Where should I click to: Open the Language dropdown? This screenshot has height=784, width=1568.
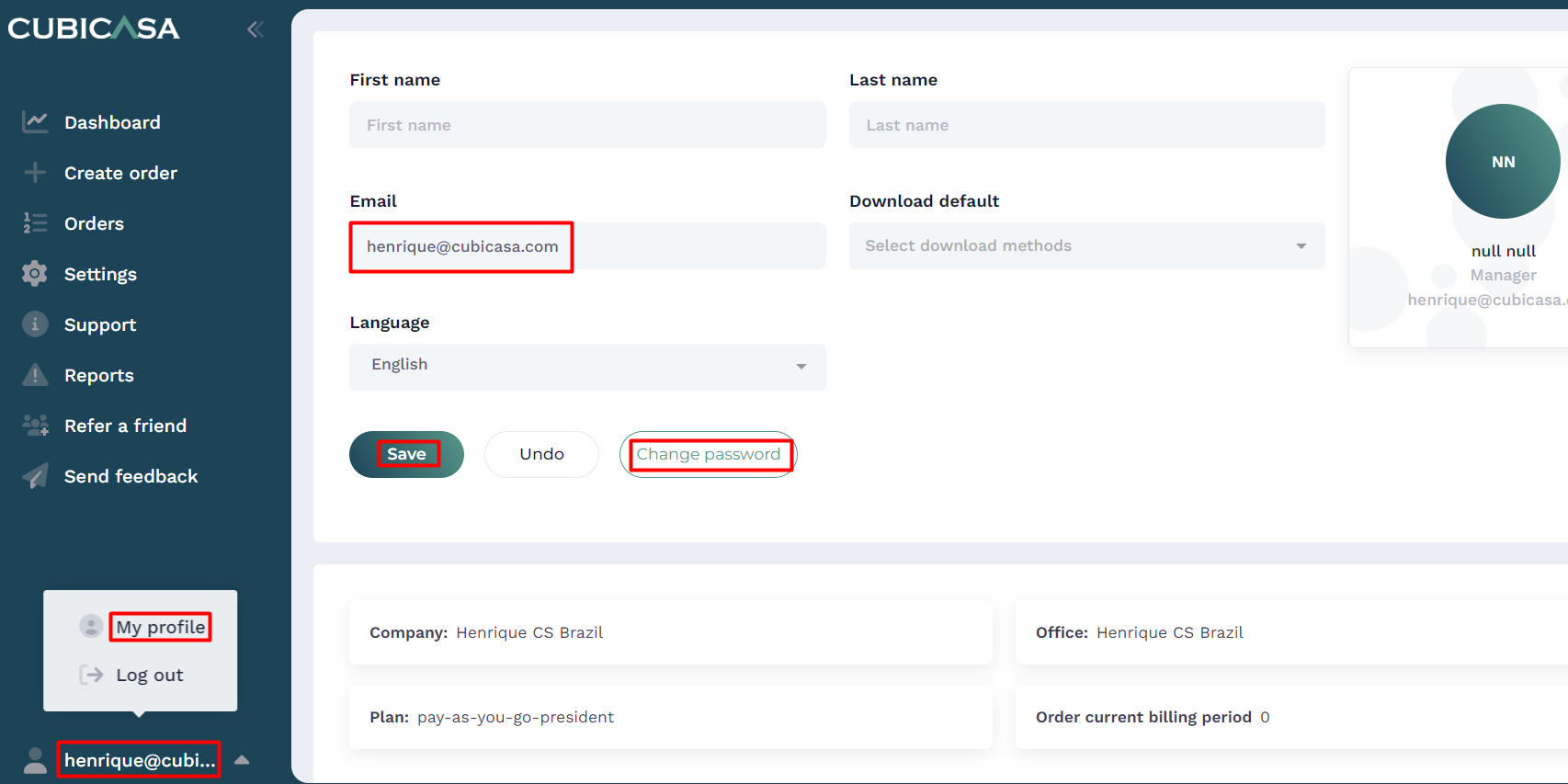[587, 367]
